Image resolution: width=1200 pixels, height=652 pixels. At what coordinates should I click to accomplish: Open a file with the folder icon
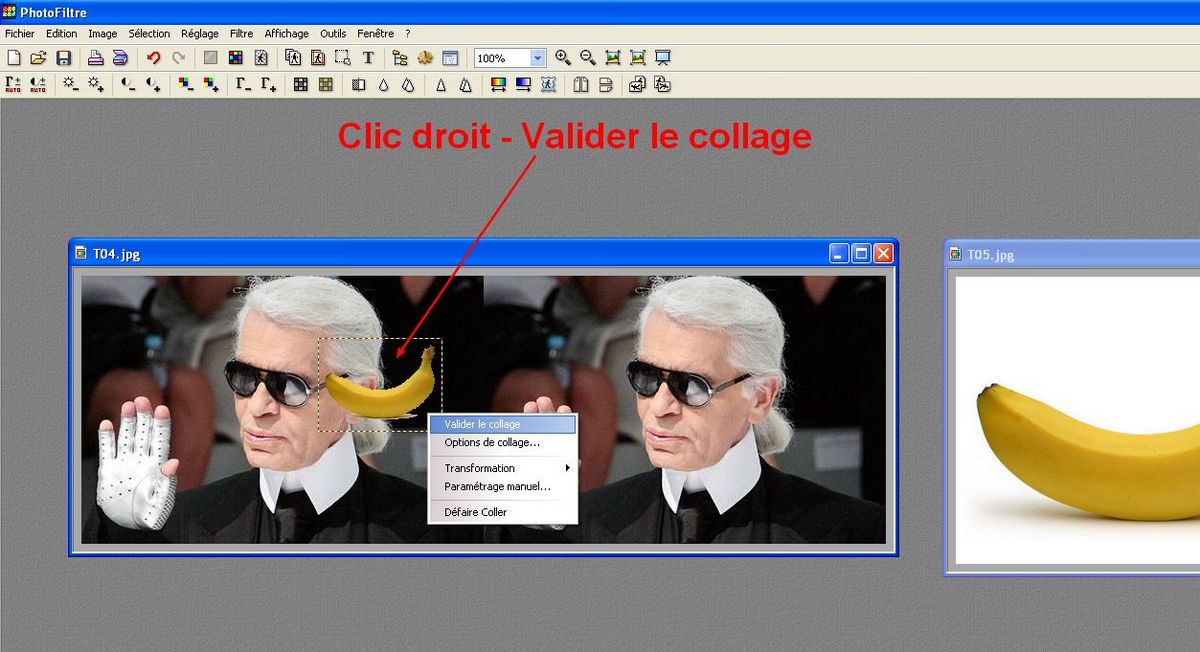tap(38, 59)
